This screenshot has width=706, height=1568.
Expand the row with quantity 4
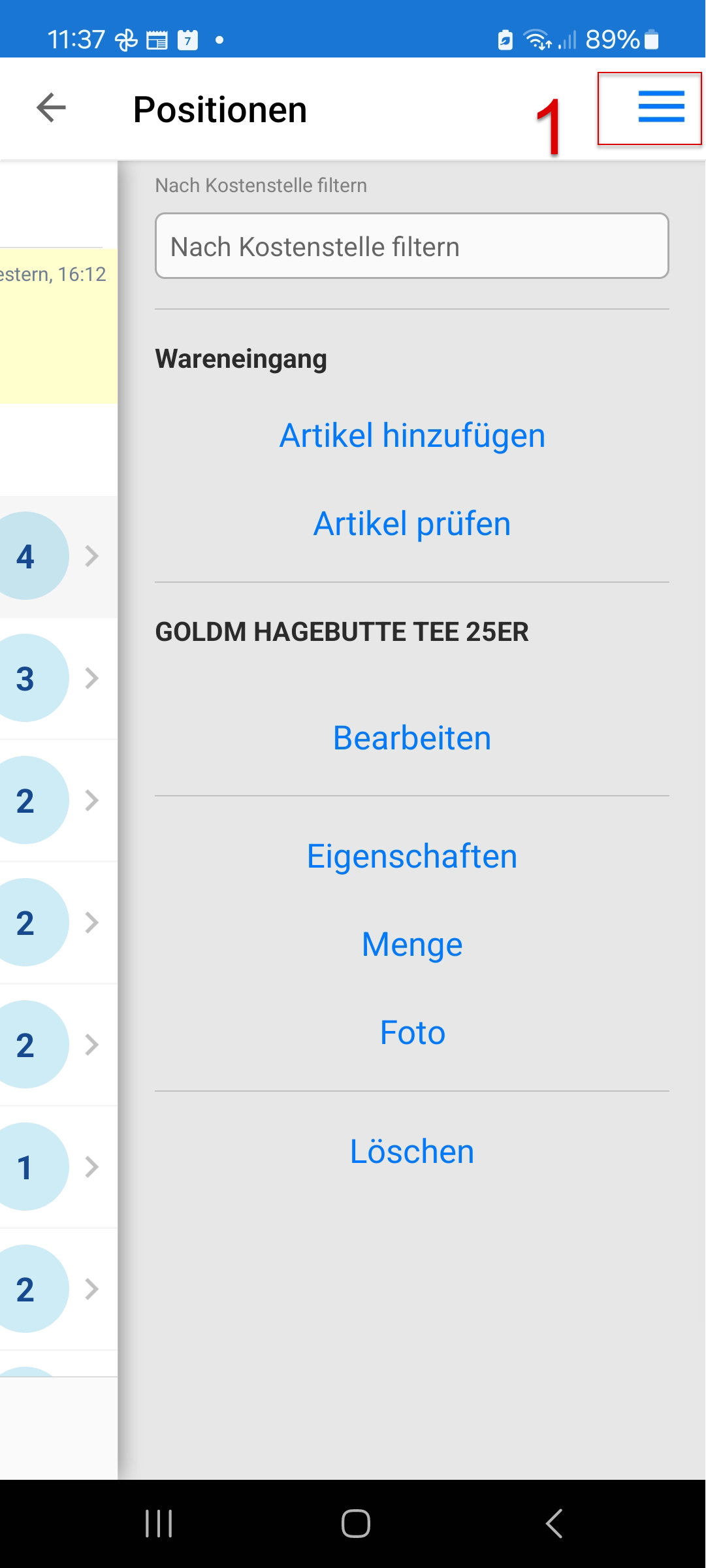pos(92,556)
